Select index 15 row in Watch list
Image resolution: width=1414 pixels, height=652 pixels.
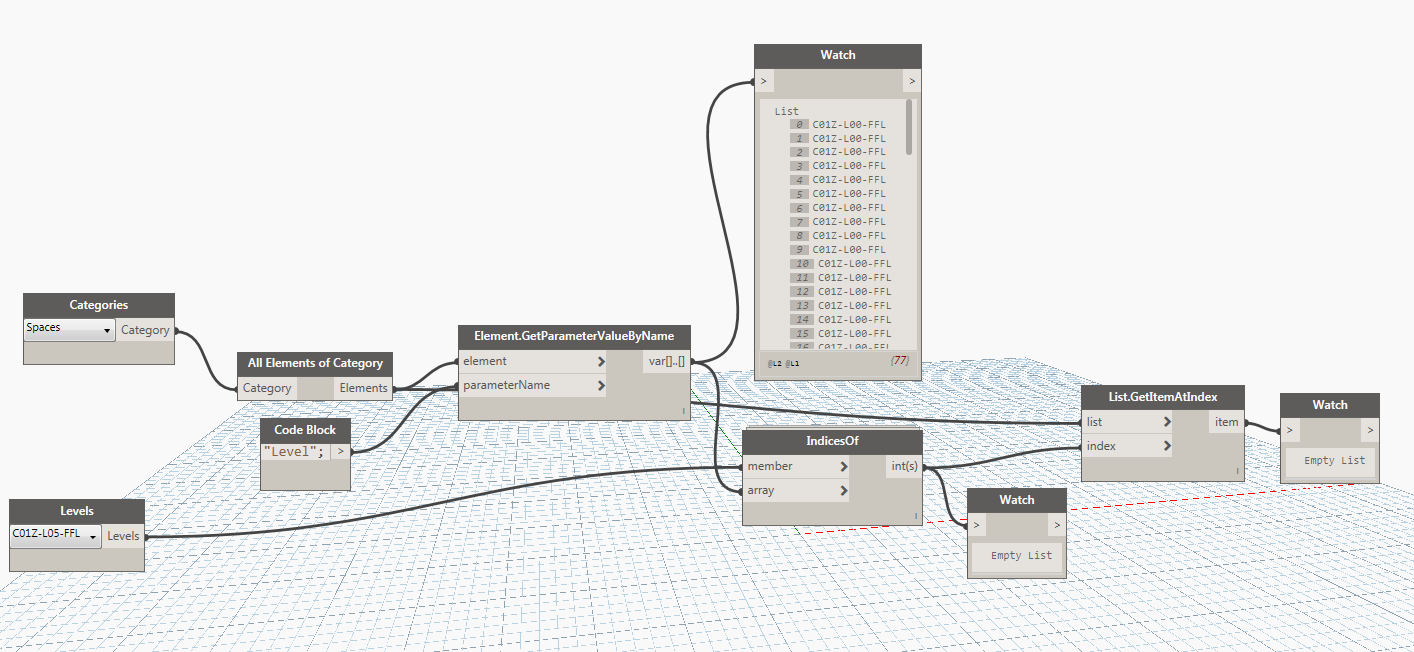click(x=840, y=334)
